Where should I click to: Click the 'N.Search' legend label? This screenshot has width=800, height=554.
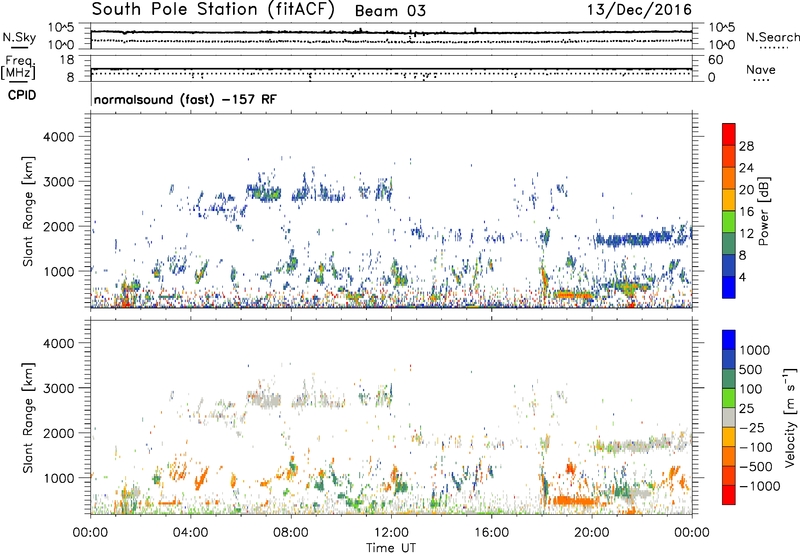pyautogui.click(x=772, y=37)
